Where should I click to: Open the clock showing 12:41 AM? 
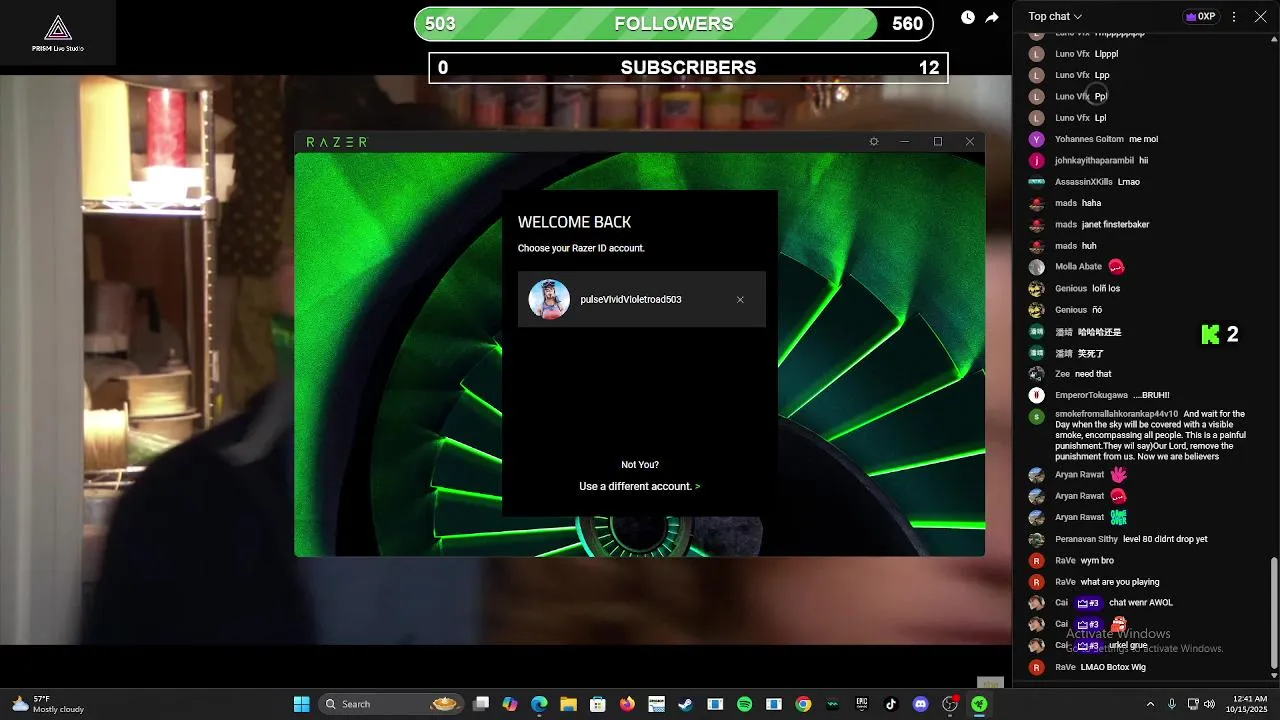point(1247,704)
